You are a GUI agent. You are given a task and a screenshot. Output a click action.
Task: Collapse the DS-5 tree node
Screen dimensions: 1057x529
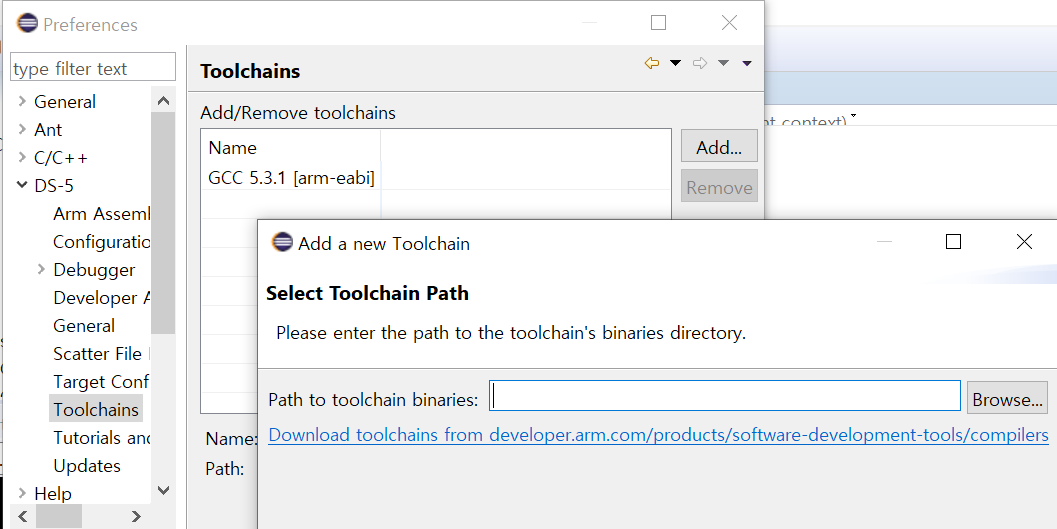(x=22, y=185)
